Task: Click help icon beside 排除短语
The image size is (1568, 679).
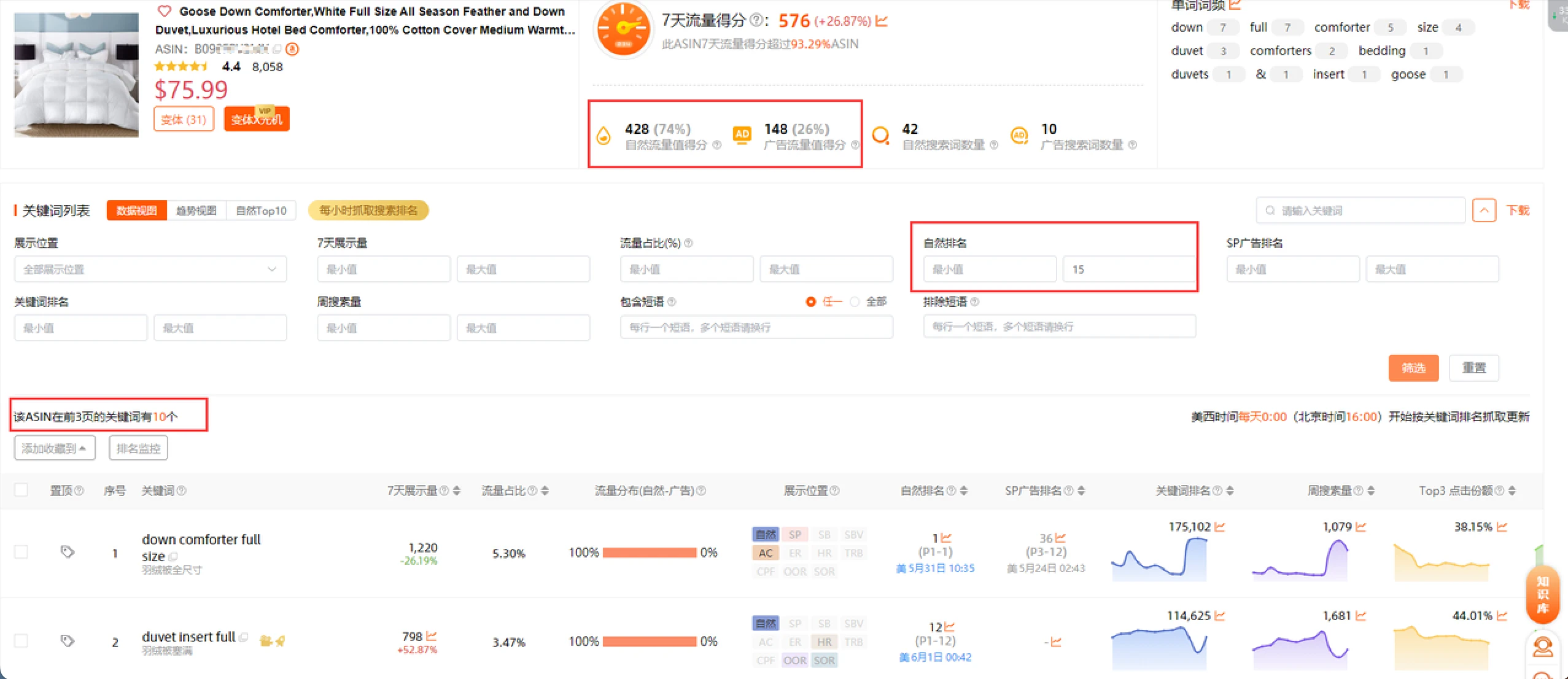Action: (975, 301)
